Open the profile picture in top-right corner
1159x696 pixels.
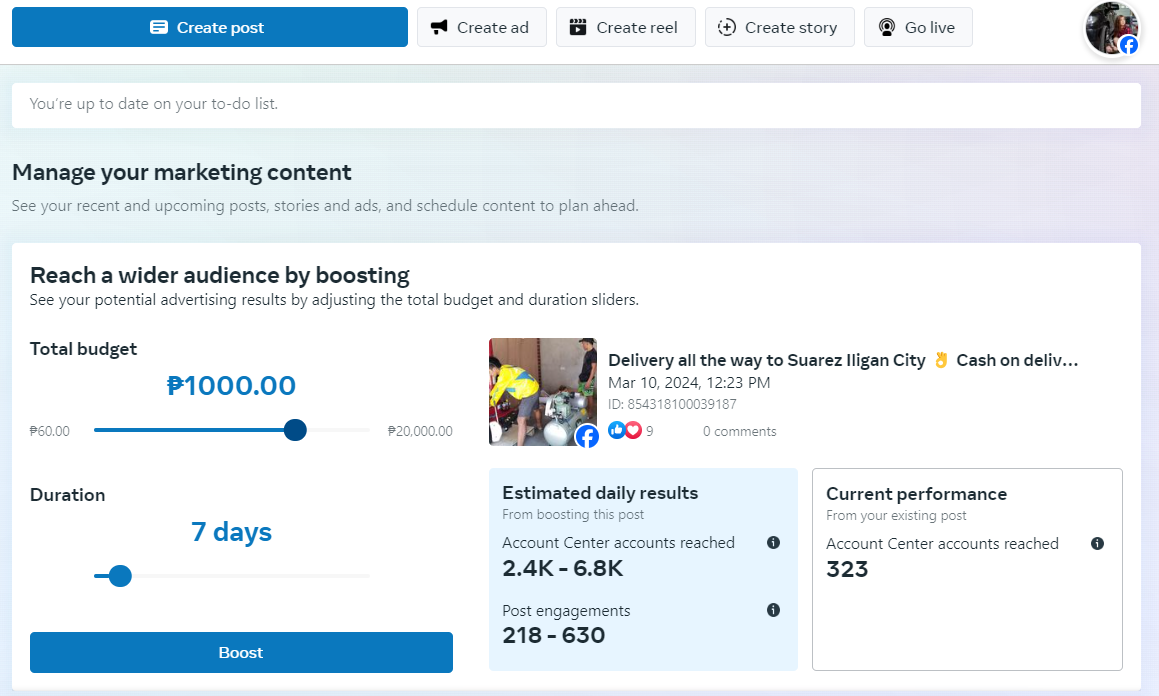1111,28
